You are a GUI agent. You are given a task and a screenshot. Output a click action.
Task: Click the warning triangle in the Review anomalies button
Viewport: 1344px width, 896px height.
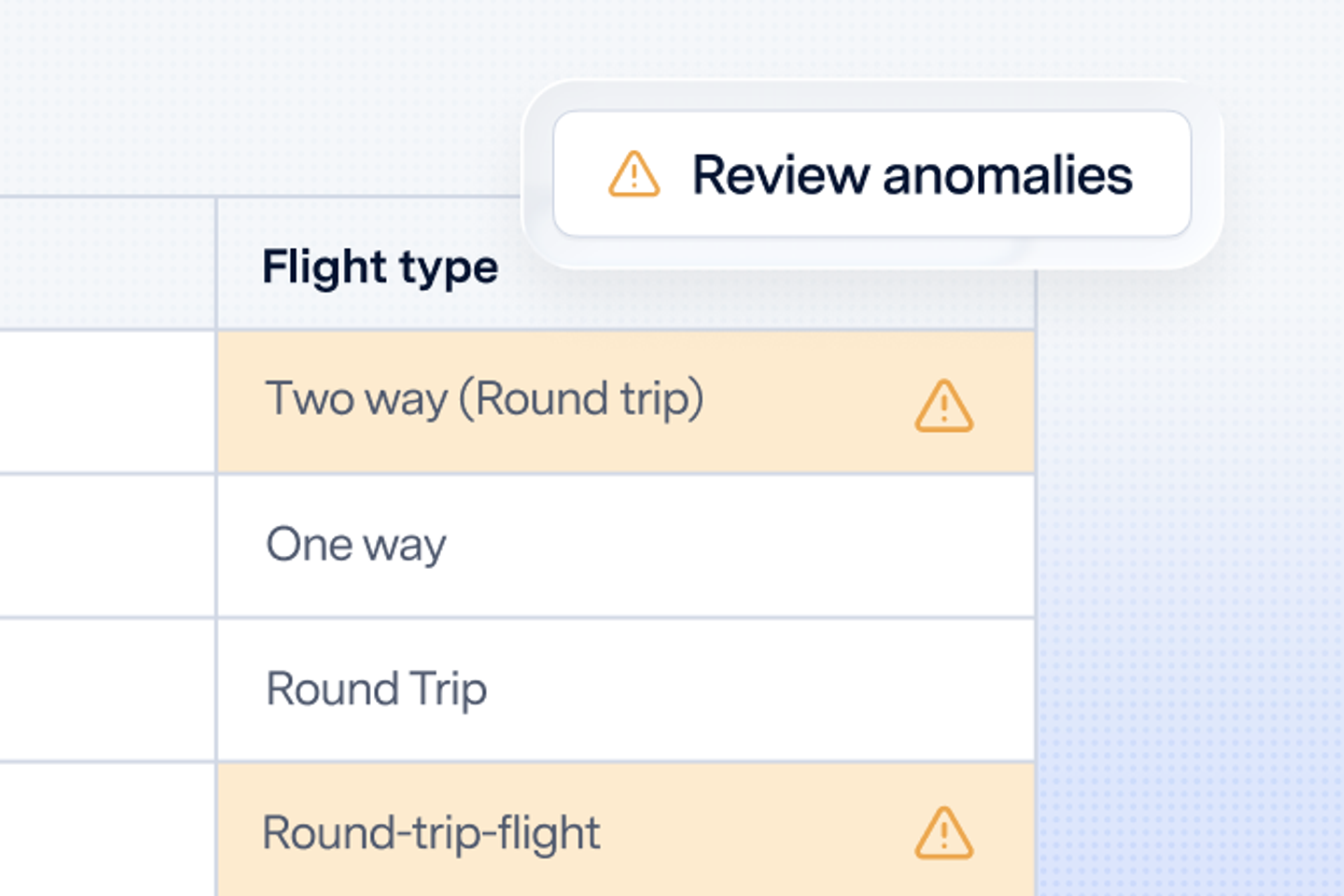click(x=633, y=174)
